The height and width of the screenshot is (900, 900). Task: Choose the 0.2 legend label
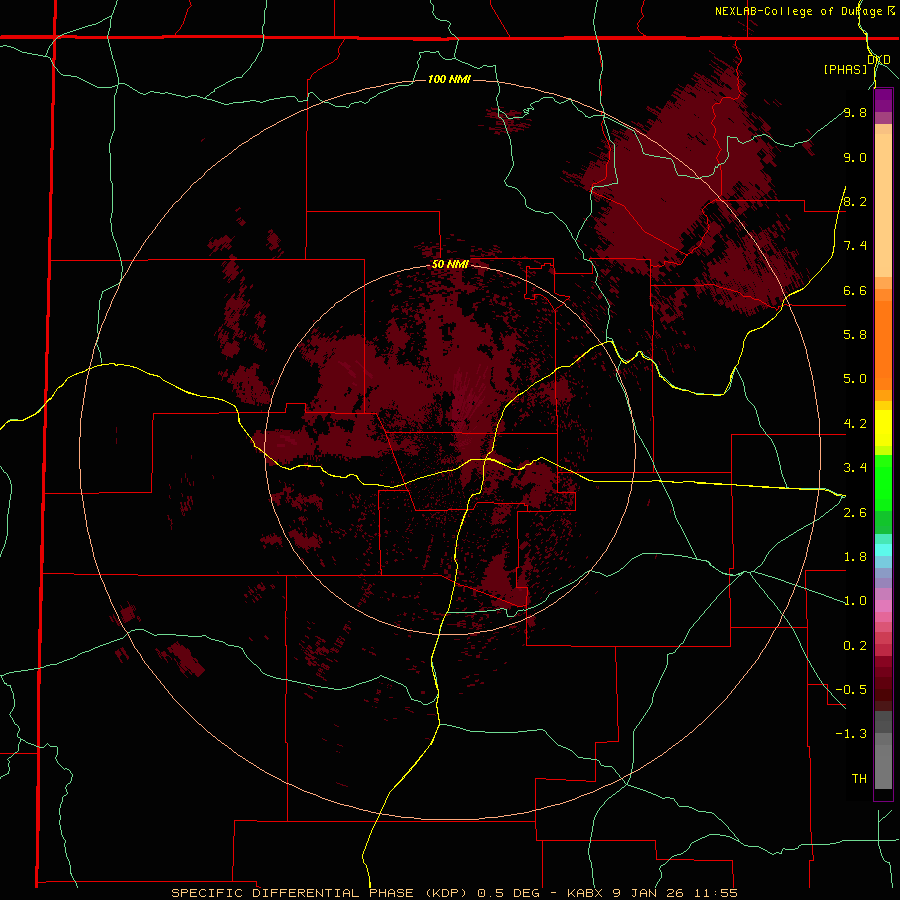coord(855,646)
